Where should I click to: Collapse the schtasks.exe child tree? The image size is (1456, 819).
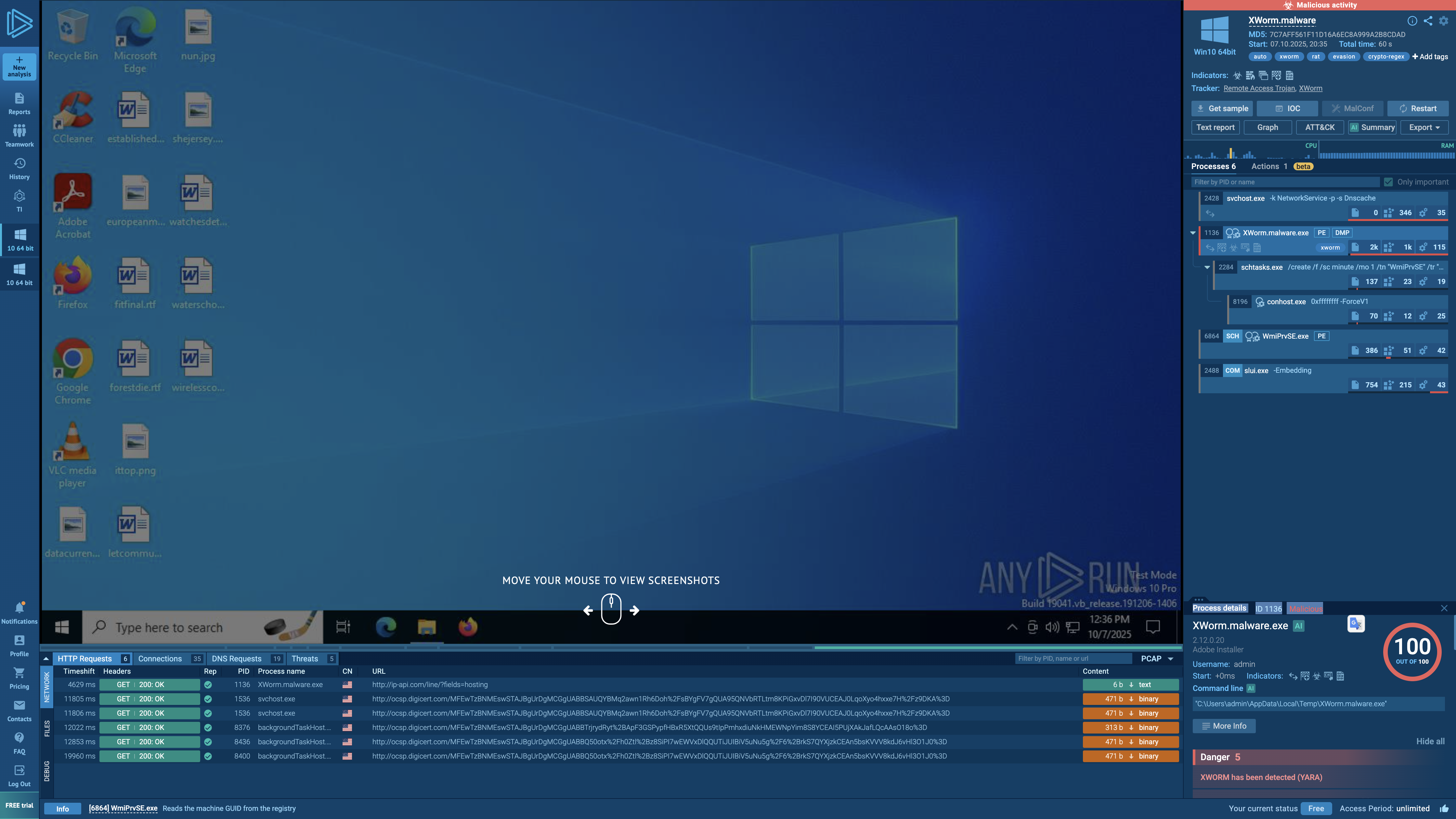[x=1207, y=267]
